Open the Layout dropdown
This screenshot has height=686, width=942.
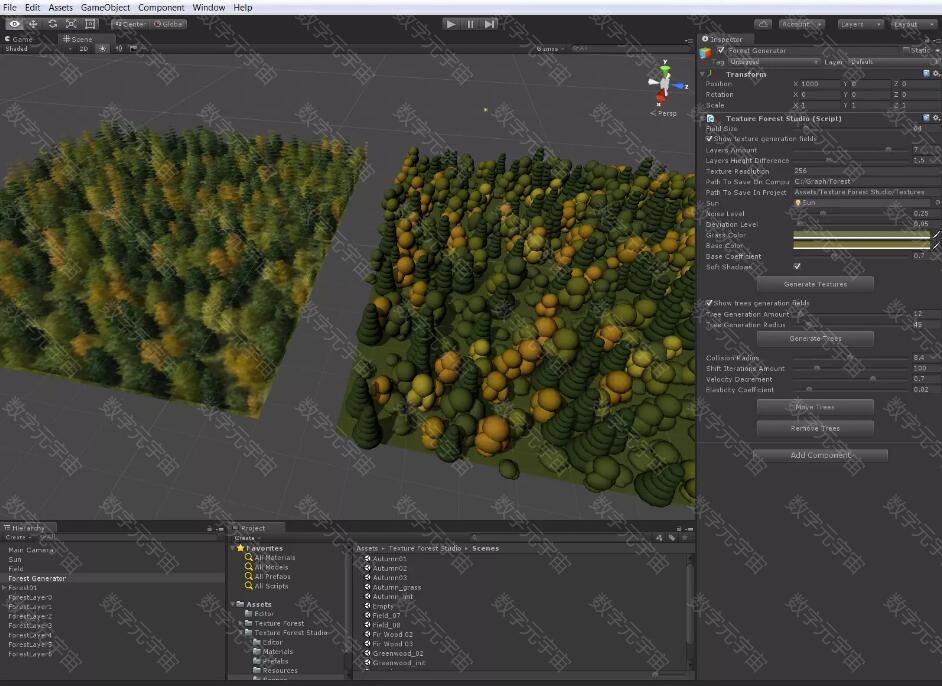(913, 24)
